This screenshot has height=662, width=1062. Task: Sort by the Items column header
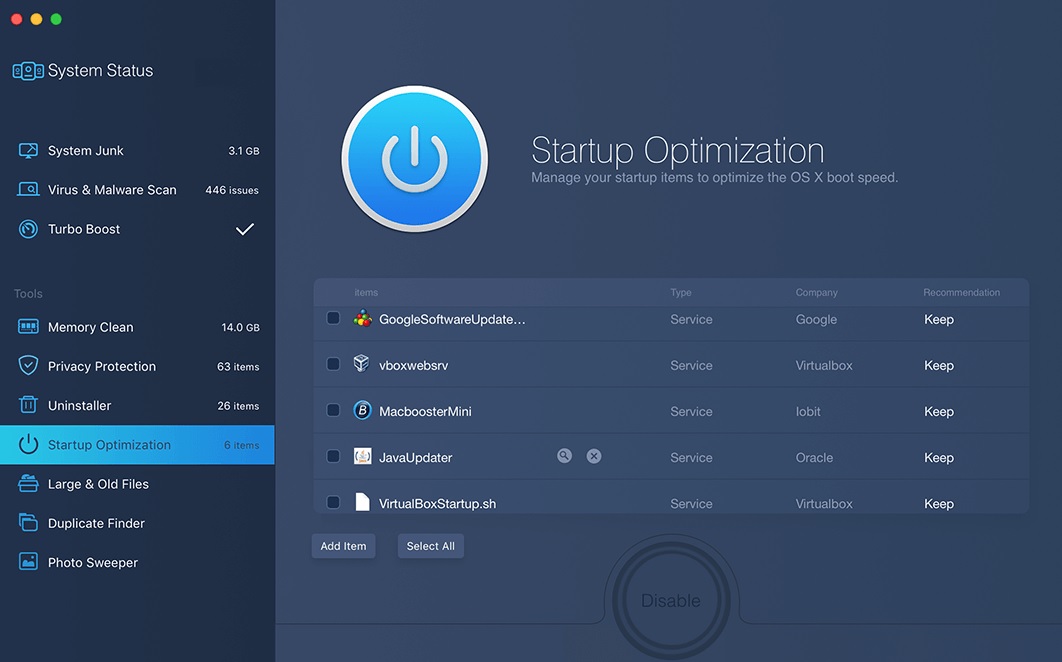(366, 292)
